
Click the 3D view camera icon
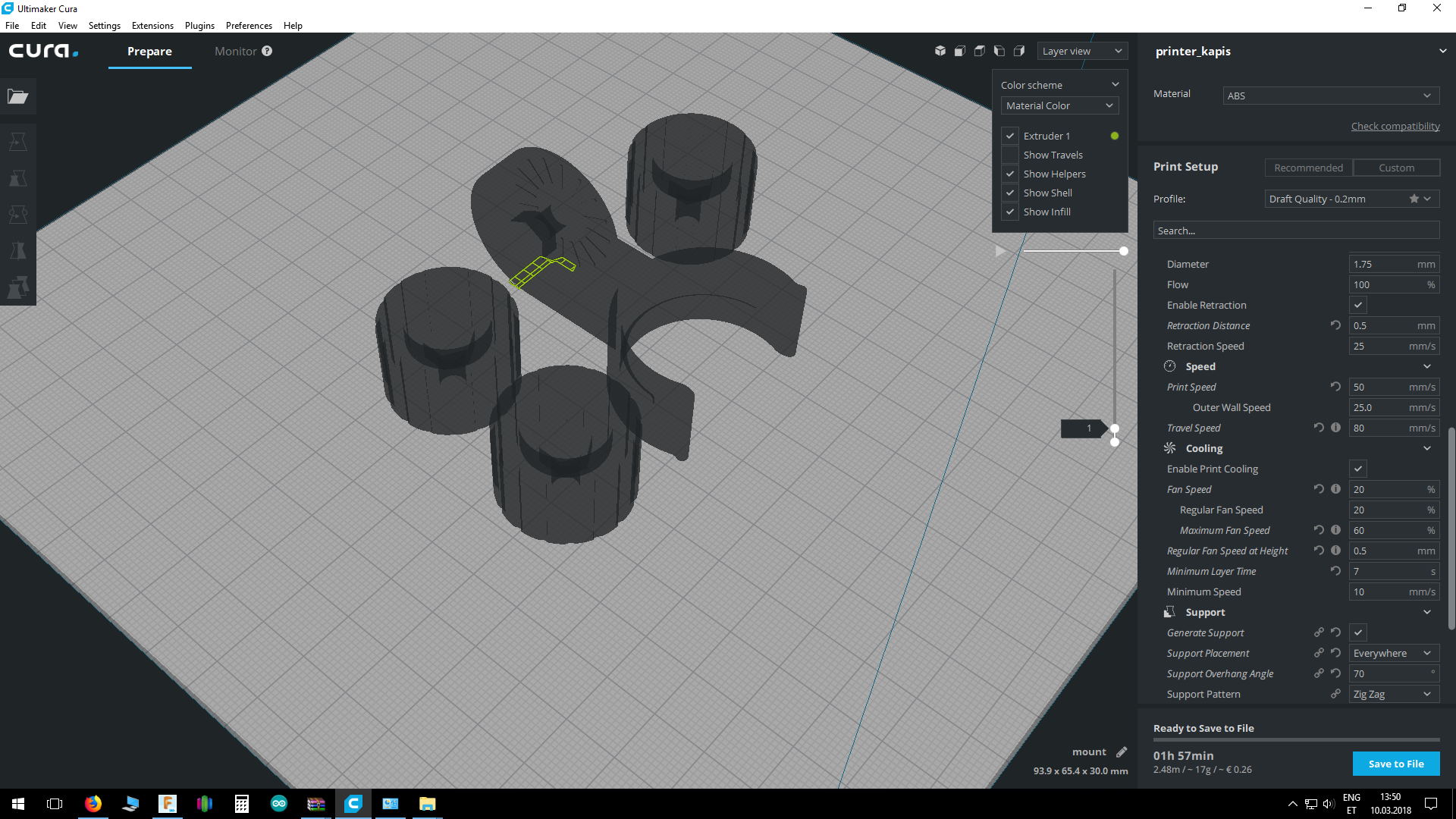[940, 51]
